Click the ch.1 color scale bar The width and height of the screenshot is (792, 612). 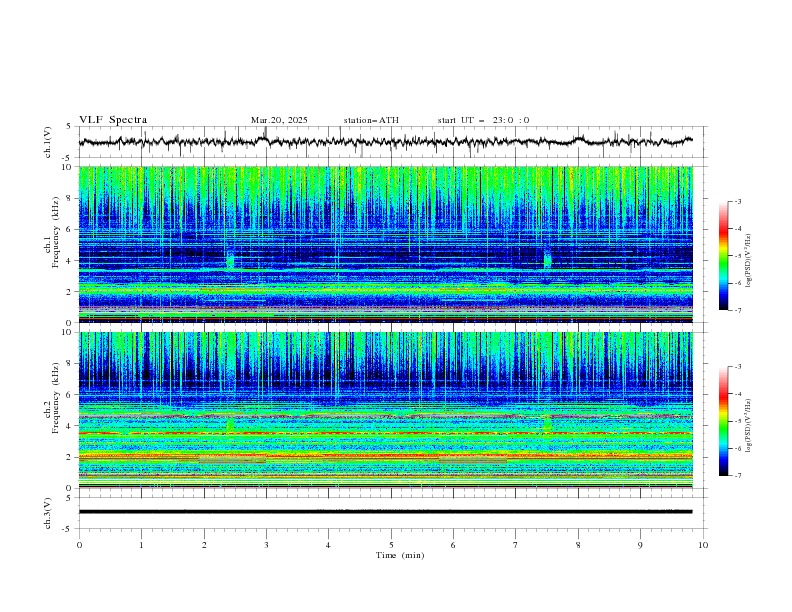pos(724,256)
